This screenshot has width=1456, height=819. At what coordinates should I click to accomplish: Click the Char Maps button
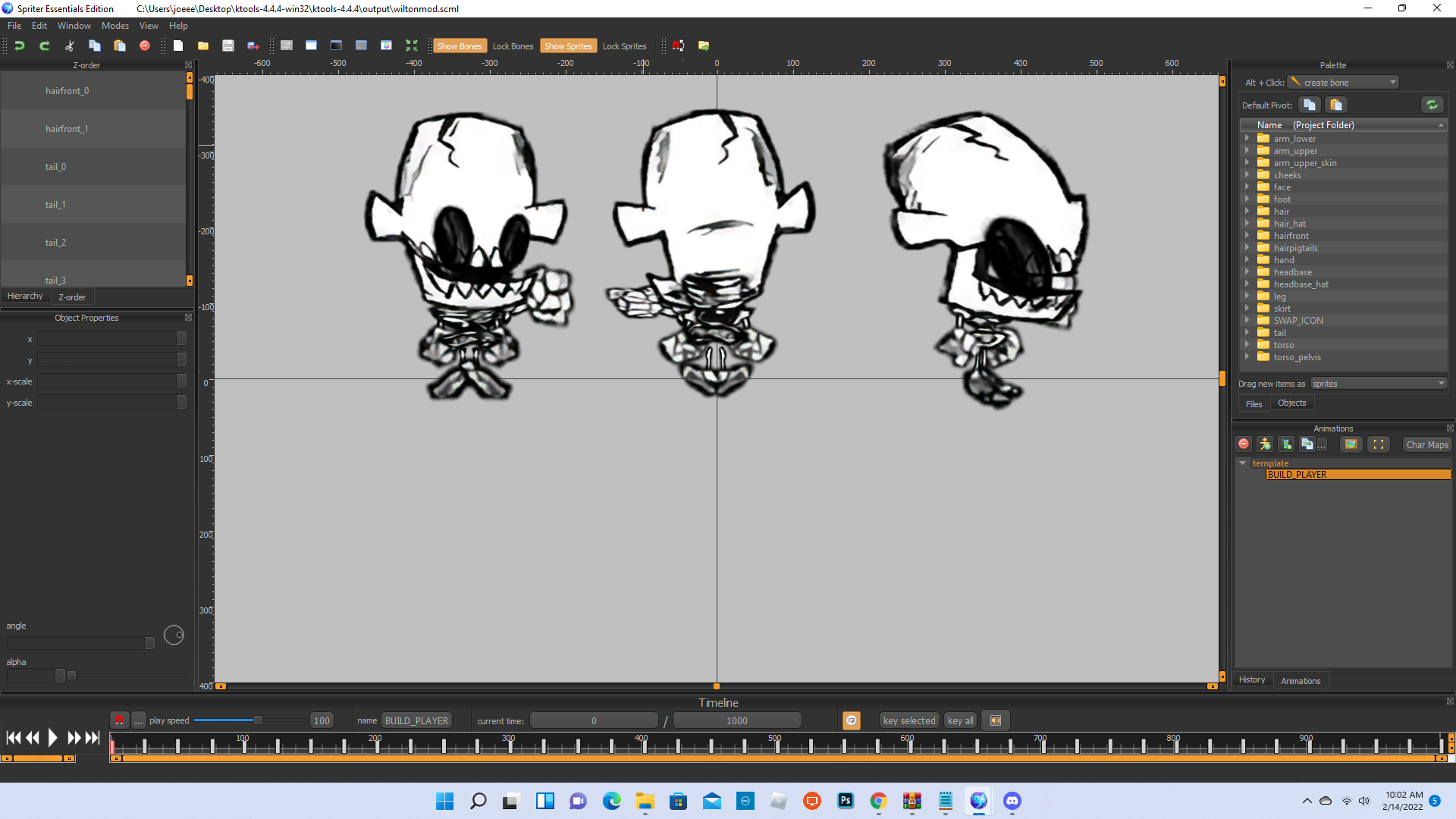tap(1426, 445)
